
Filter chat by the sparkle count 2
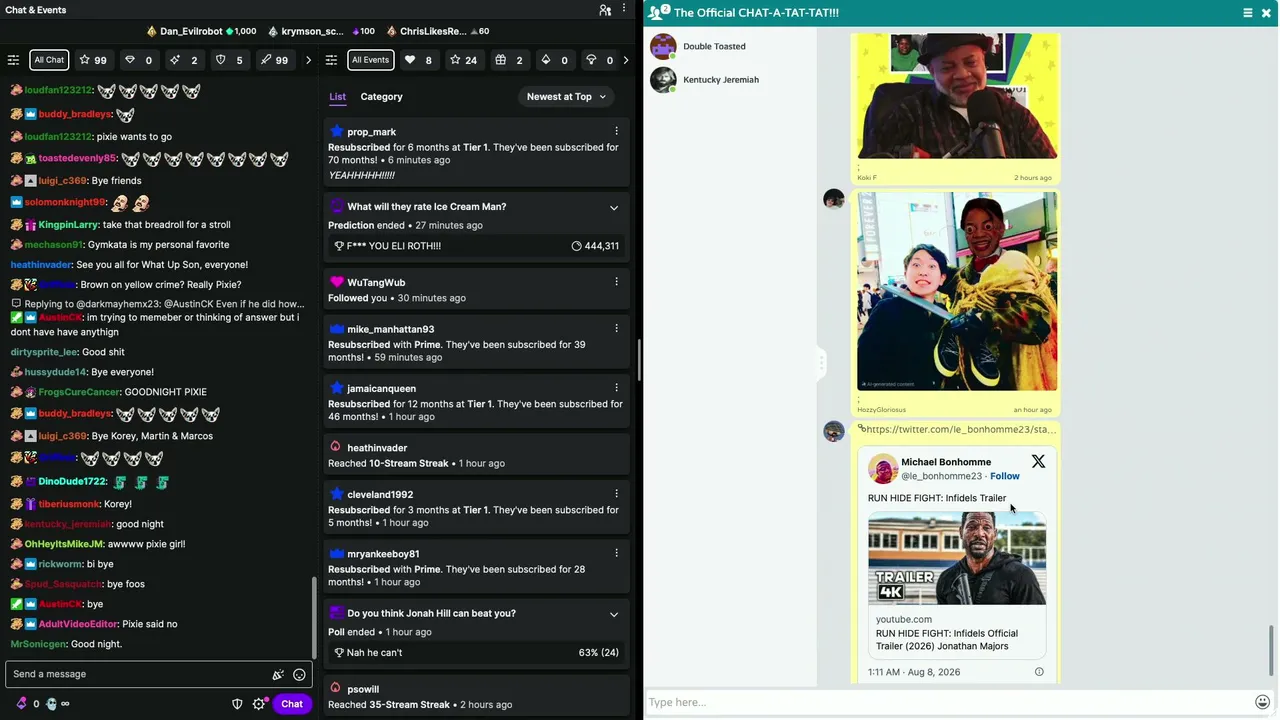183,60
